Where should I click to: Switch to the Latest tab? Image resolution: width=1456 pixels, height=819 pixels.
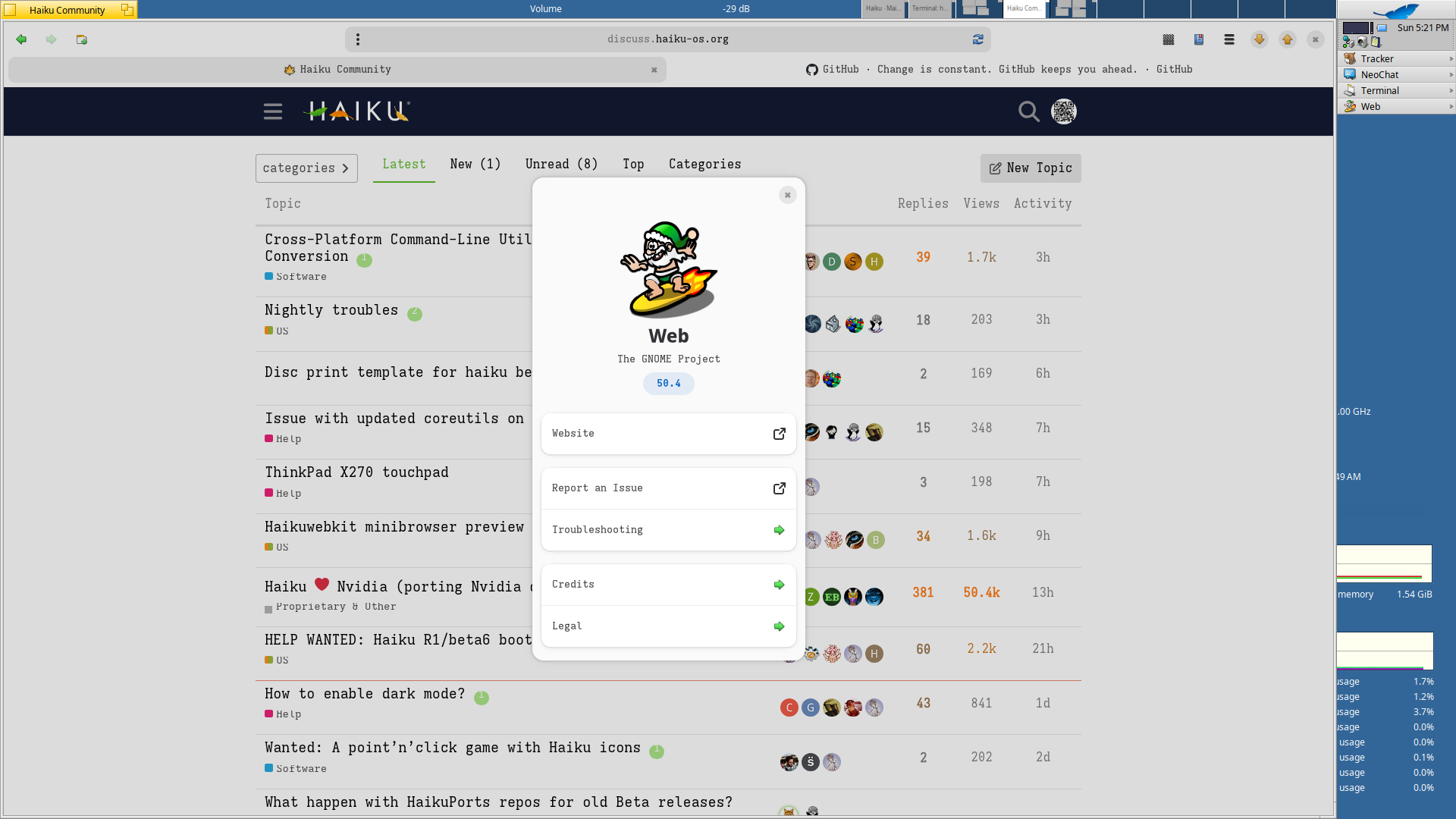click(x=404, y=165)
